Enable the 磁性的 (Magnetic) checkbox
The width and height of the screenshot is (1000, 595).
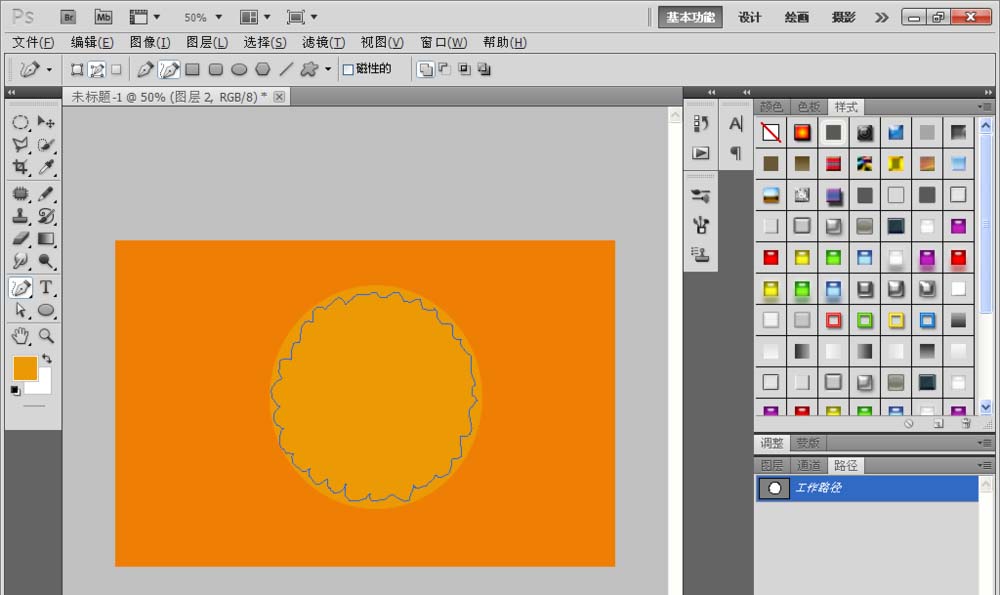pyautogui.click(x=348, y=69)
